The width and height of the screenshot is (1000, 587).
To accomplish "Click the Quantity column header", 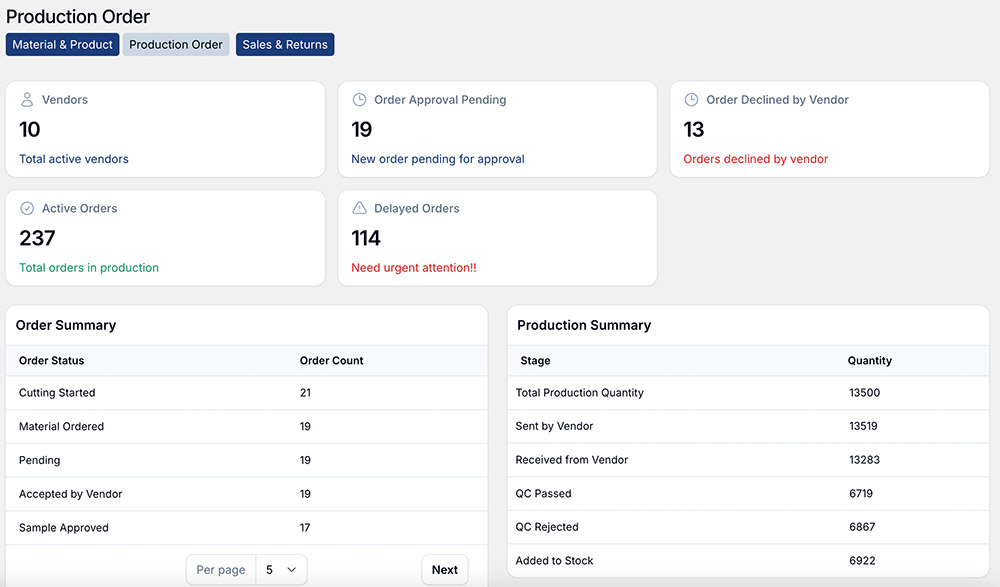I will [869, 361].
